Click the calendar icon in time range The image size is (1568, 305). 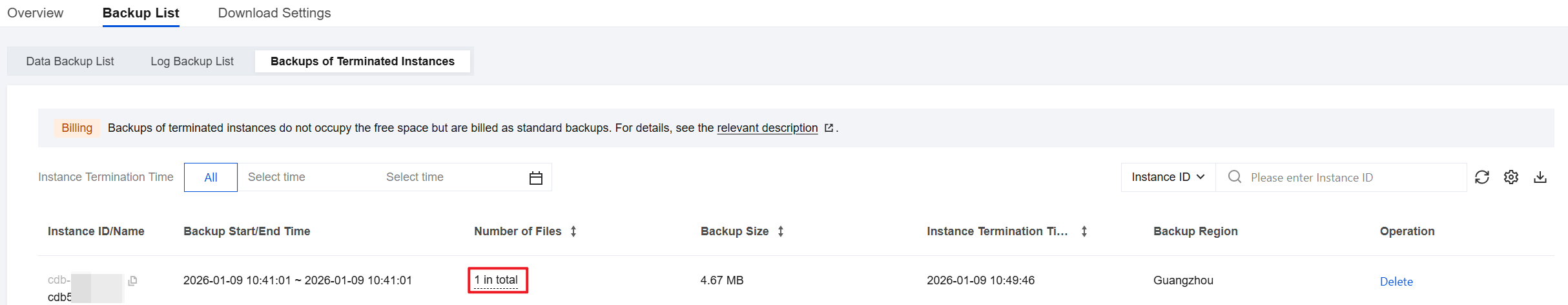click(536, 178)
